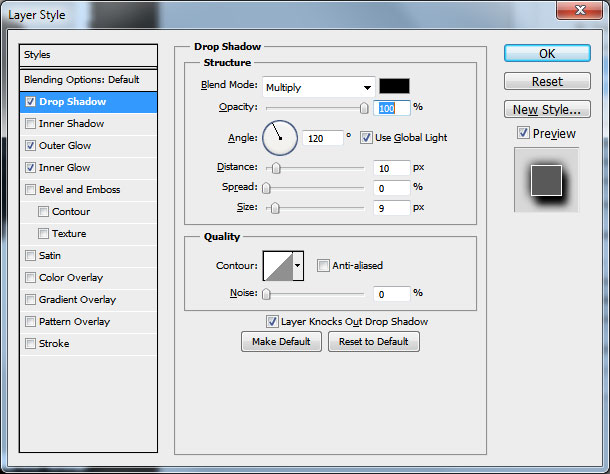Uncheck the Drop Shadow checkbox

pos(30,102)
